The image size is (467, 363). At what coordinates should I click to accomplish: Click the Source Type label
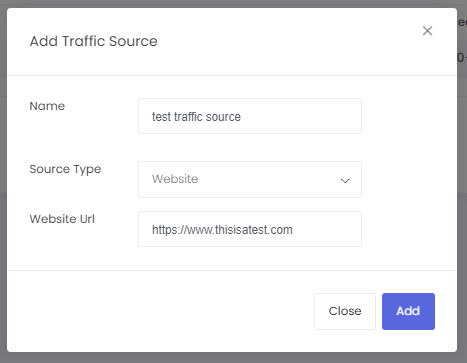point(65,169)
